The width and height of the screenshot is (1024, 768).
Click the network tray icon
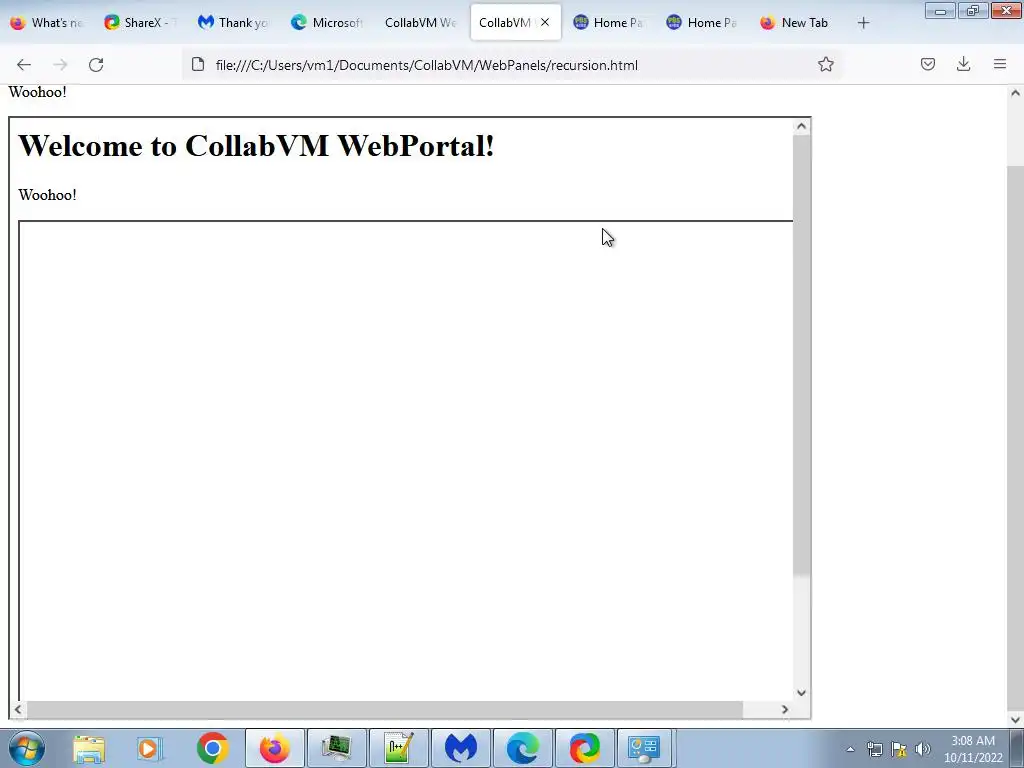tap(874, 749)
